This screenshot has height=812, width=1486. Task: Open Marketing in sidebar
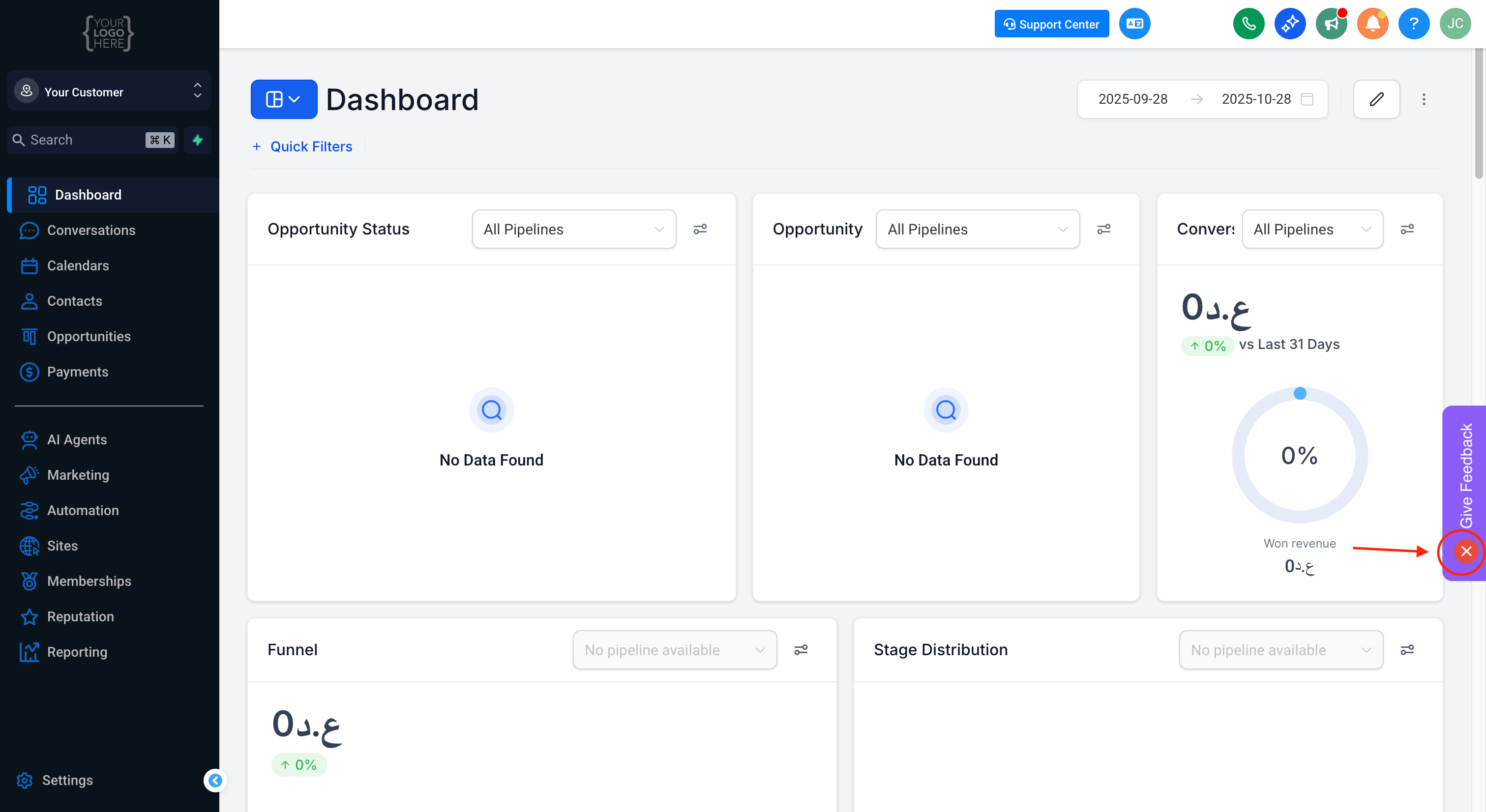[78, 475]
